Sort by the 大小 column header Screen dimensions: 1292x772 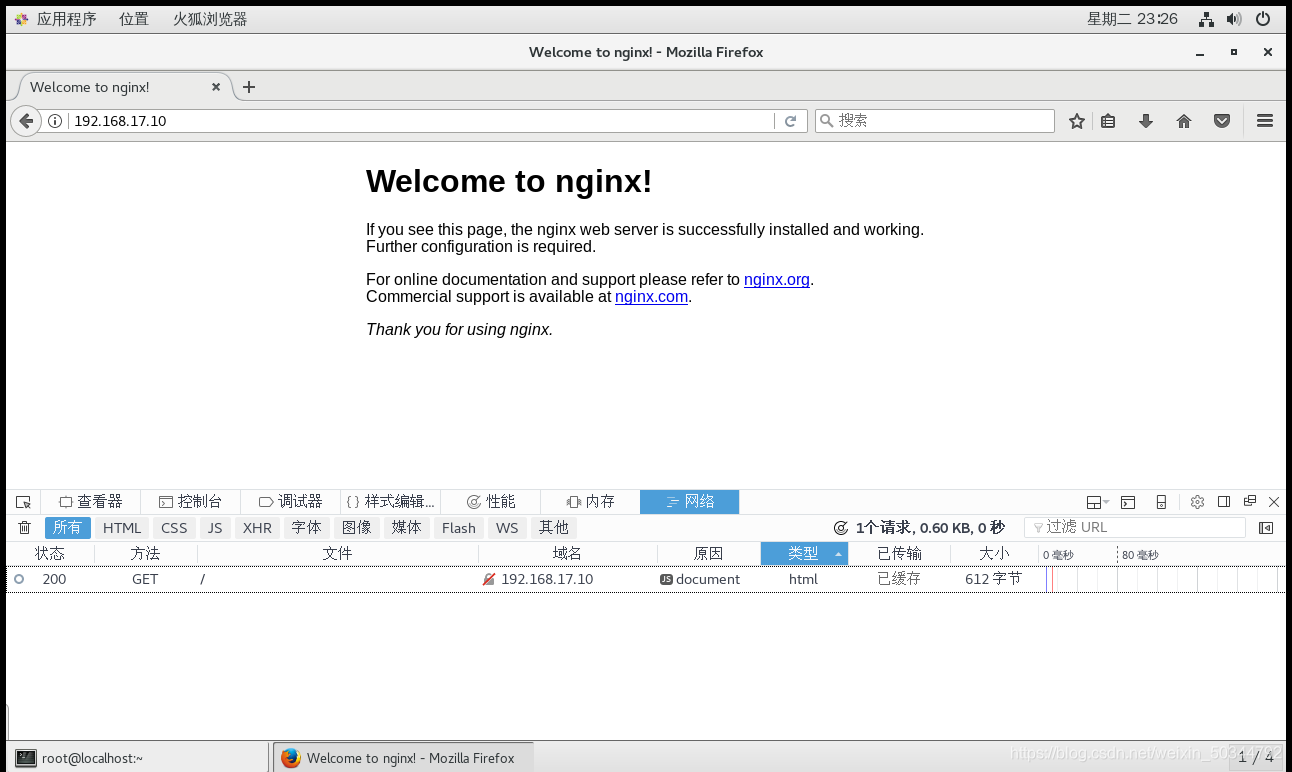995,554
